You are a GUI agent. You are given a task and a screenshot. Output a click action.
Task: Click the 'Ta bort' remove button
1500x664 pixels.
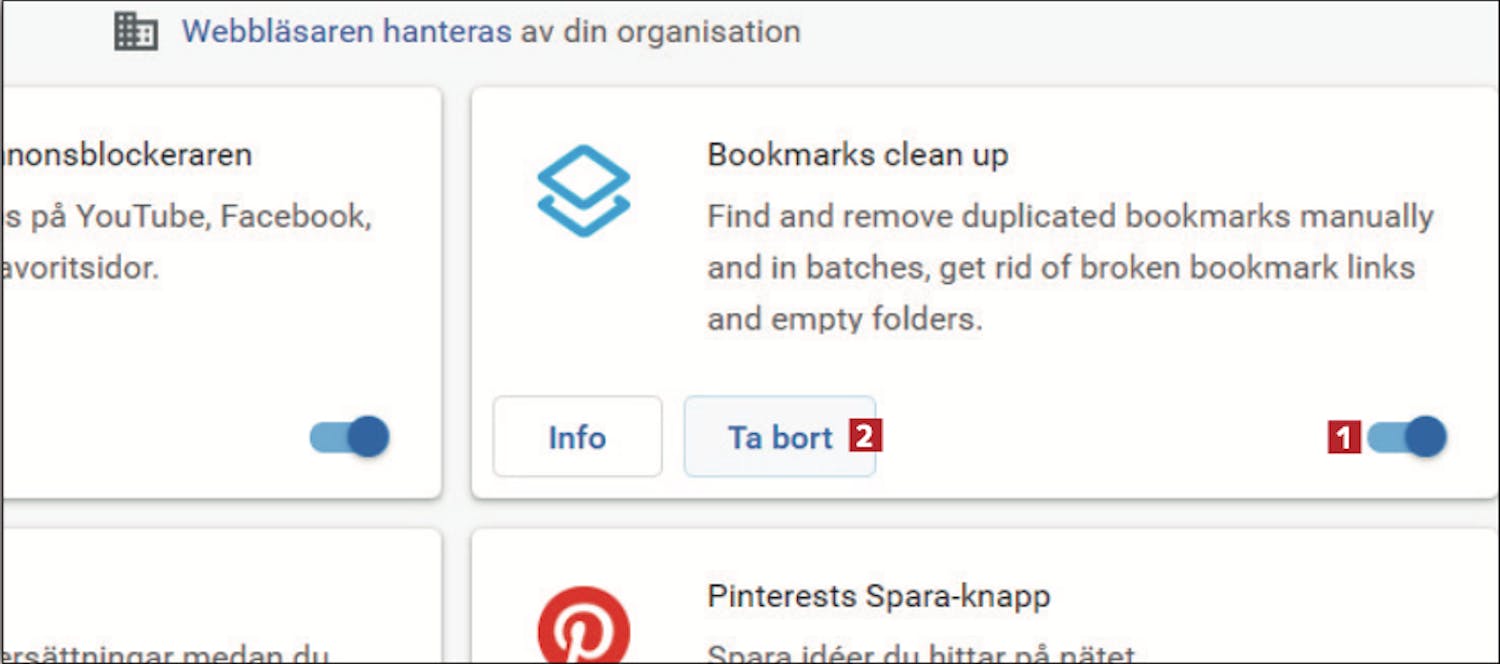780,437
